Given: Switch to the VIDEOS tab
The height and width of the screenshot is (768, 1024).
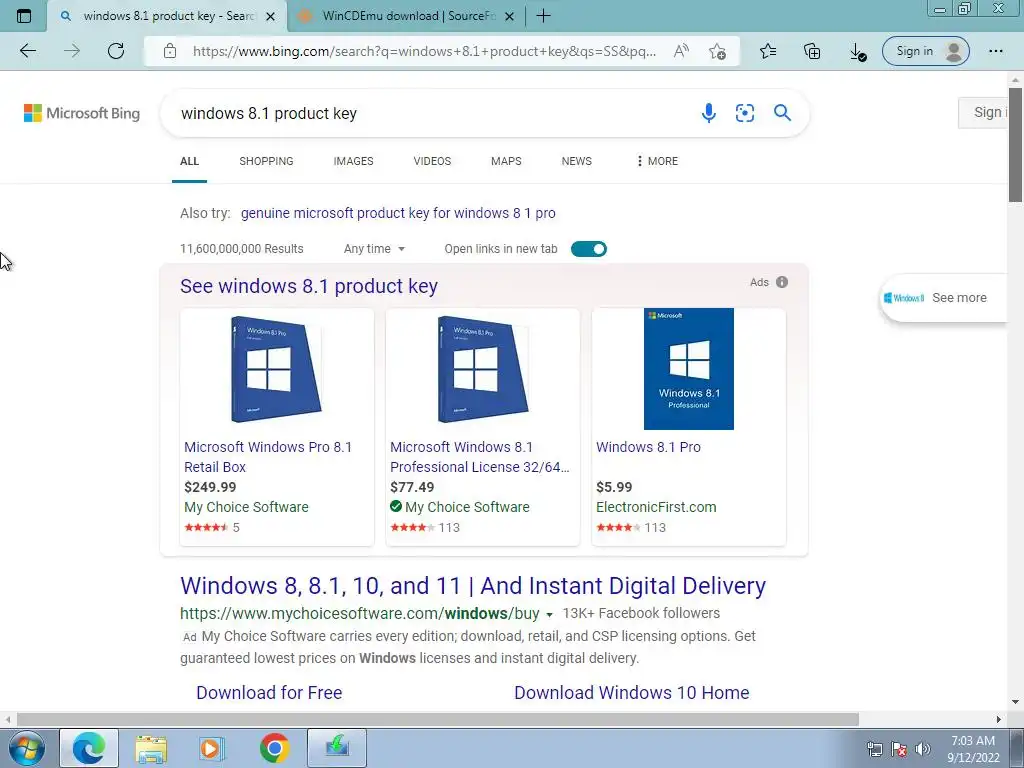Looking at the screenshot, I should point(432,161).
